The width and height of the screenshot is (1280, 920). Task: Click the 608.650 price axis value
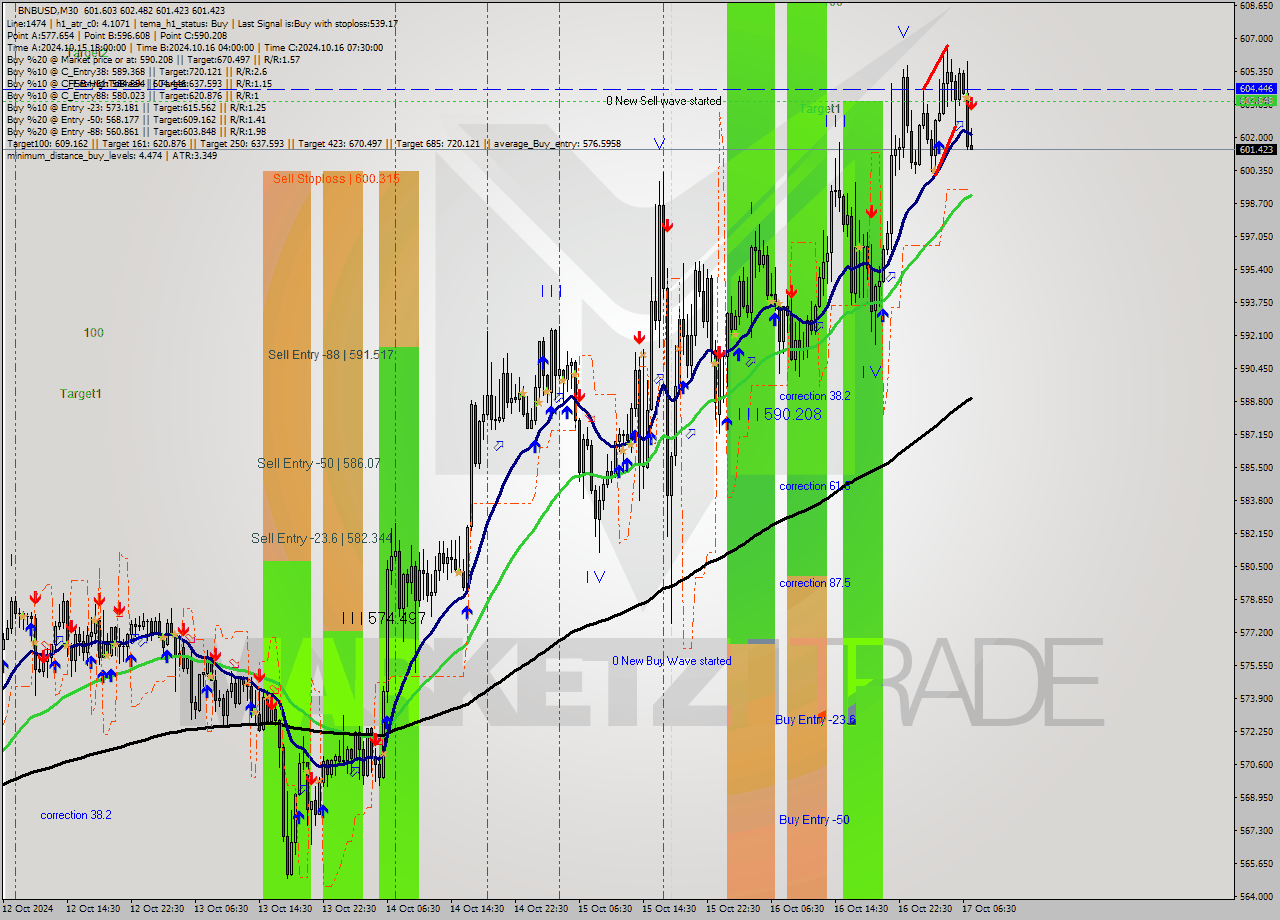[1256, 5]
